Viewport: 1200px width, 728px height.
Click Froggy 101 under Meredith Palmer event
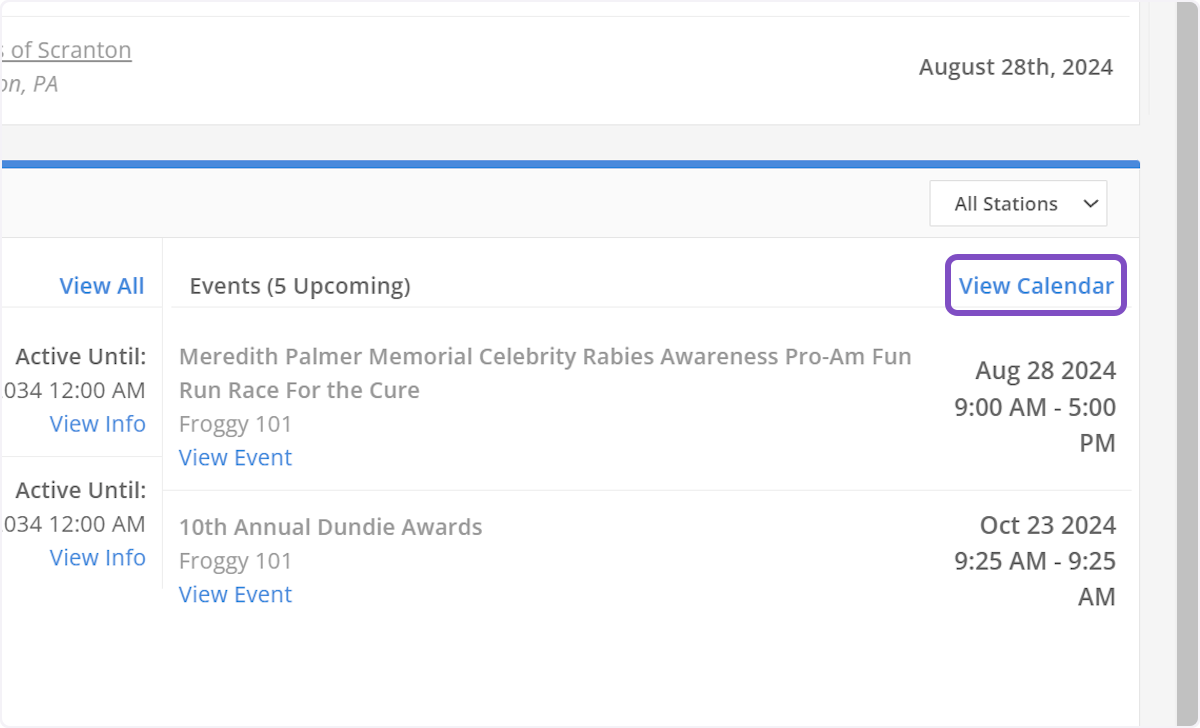pos(235,424)
